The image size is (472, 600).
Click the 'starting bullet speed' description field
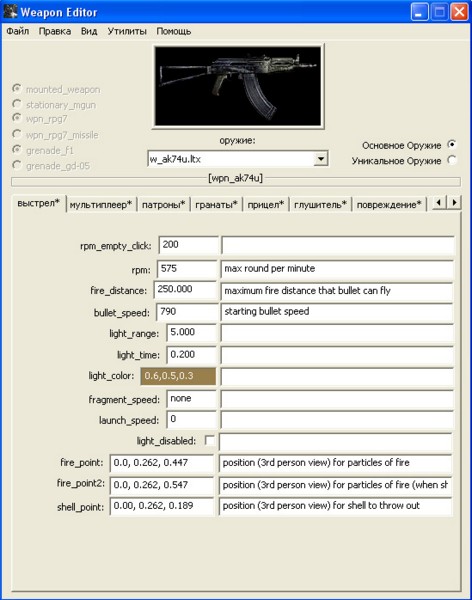(x=337, y=312)
